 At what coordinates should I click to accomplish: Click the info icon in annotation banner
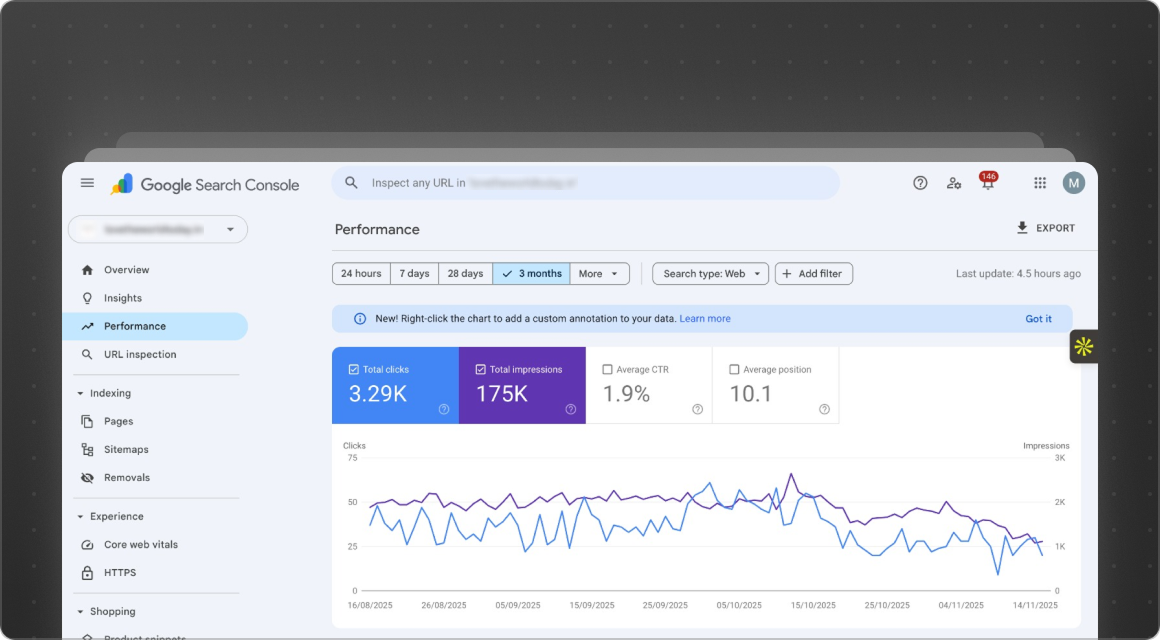(360, 319)
